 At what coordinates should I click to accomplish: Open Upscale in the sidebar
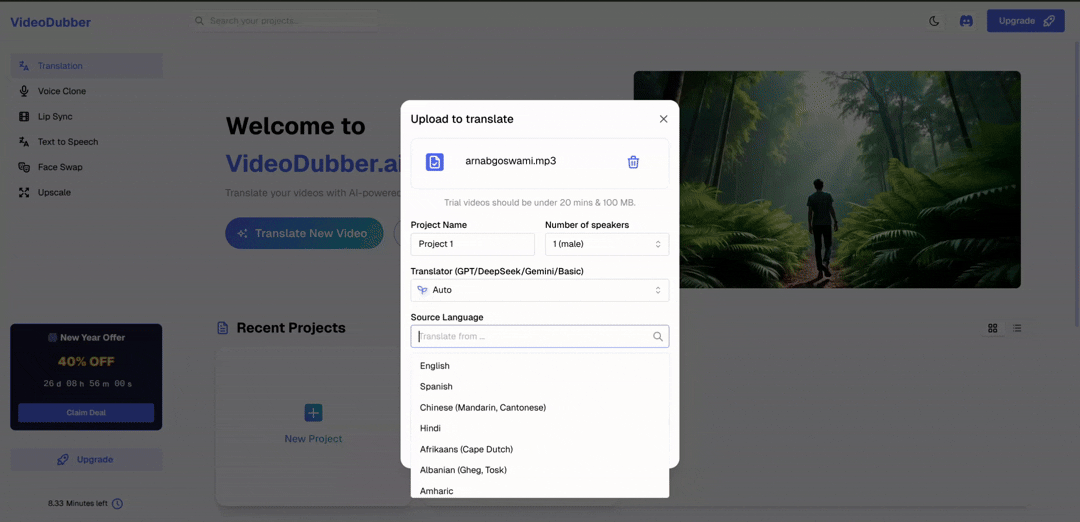(x=87, y=192)
